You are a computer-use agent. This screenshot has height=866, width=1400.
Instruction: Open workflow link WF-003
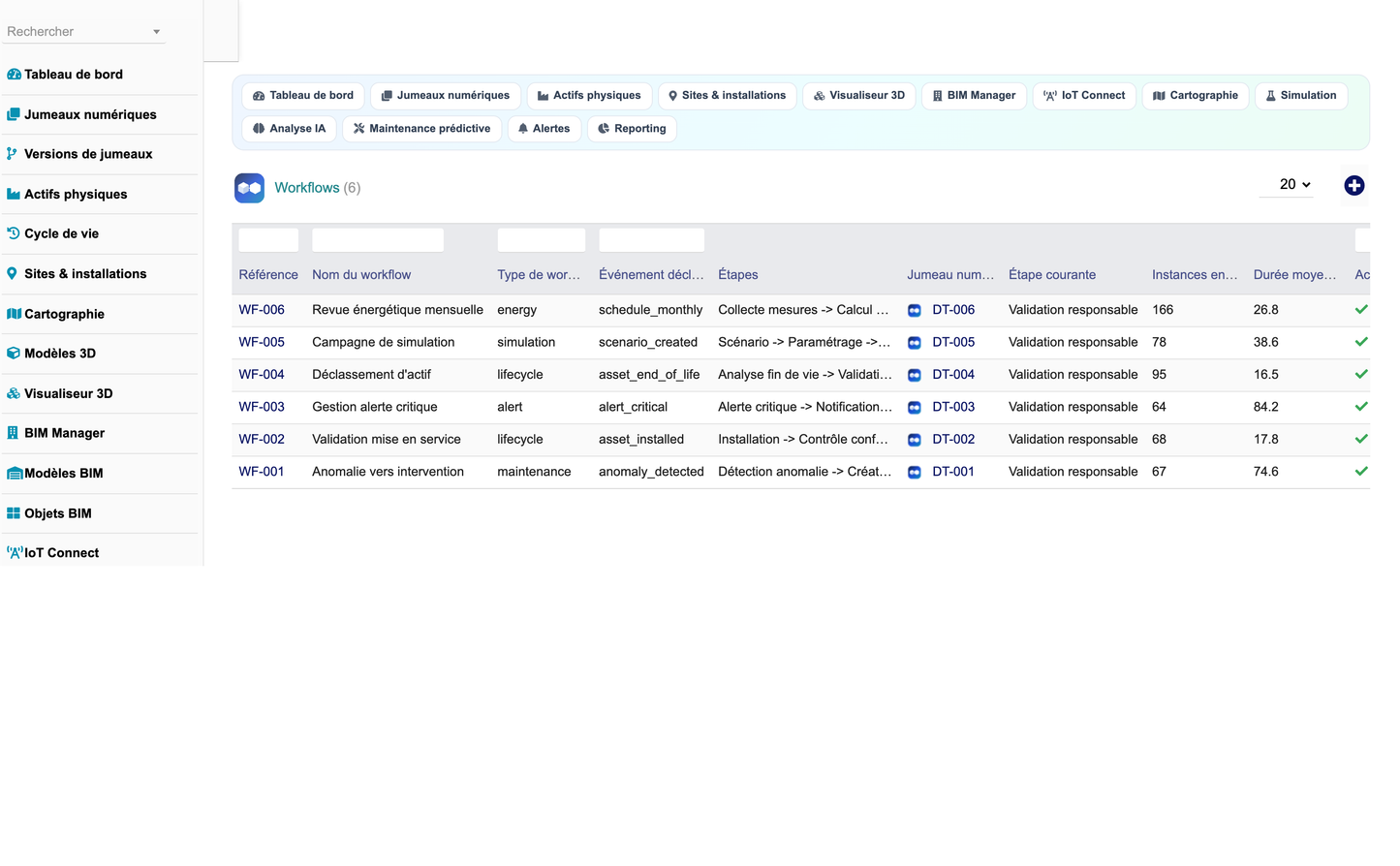click(262, 407)
